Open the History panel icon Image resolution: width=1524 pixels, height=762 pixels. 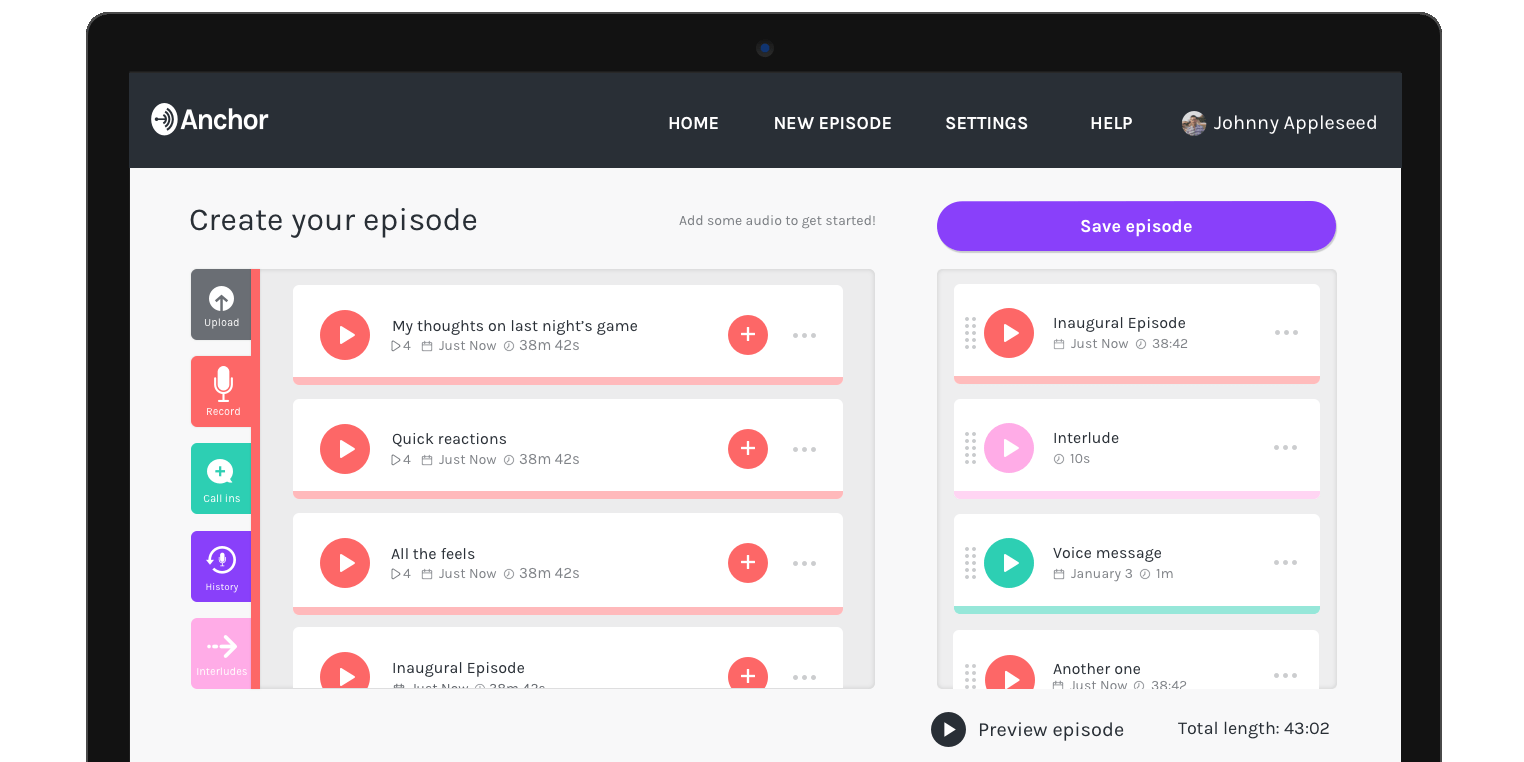pyautogui.click(x=221, y=566)
